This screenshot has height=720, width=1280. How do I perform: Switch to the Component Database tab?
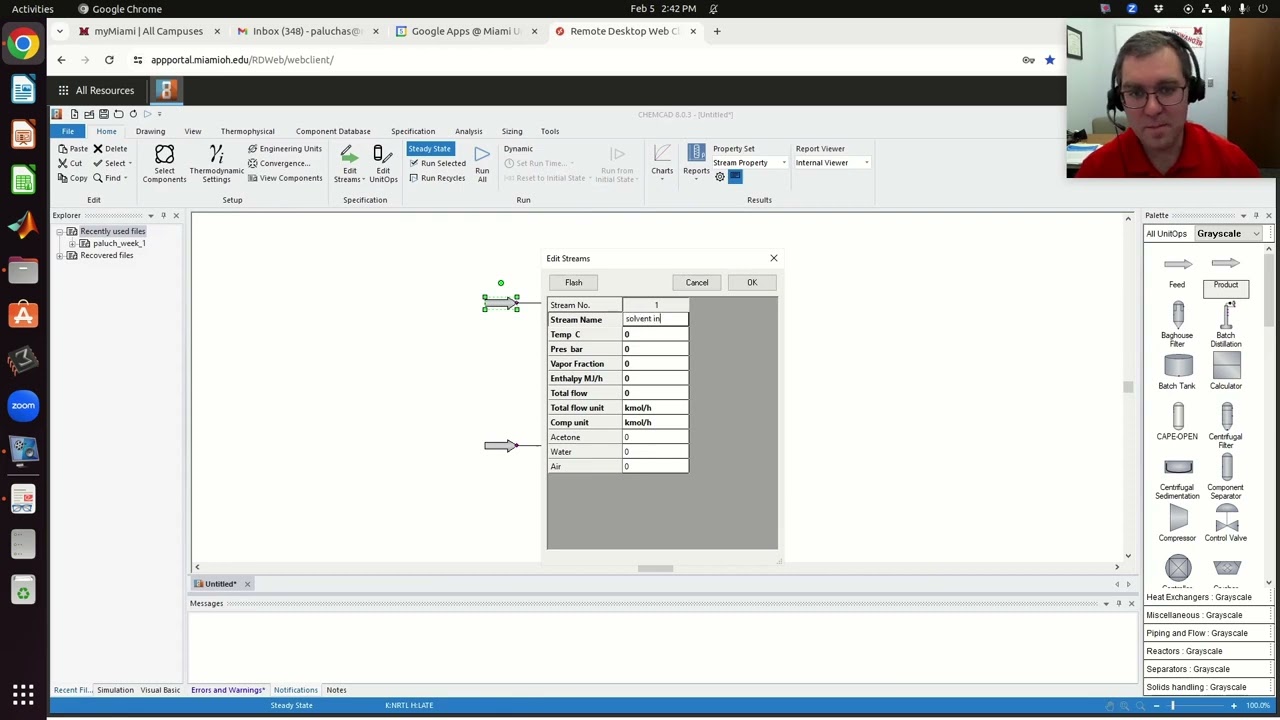point(333,131)
